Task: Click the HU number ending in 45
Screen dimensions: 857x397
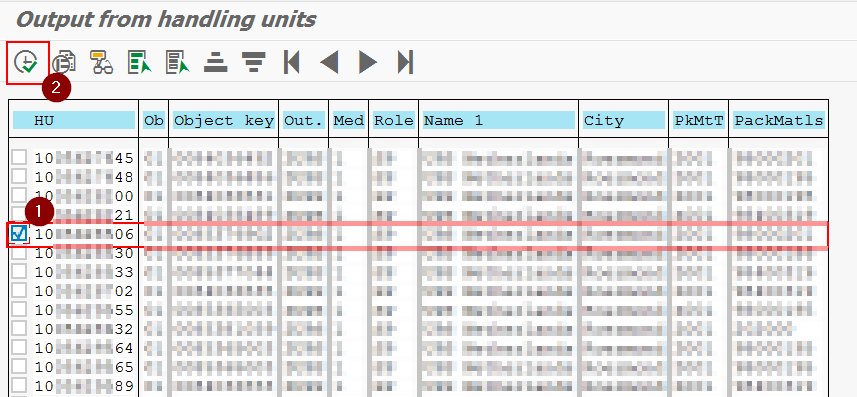Action: coord(84,159)
